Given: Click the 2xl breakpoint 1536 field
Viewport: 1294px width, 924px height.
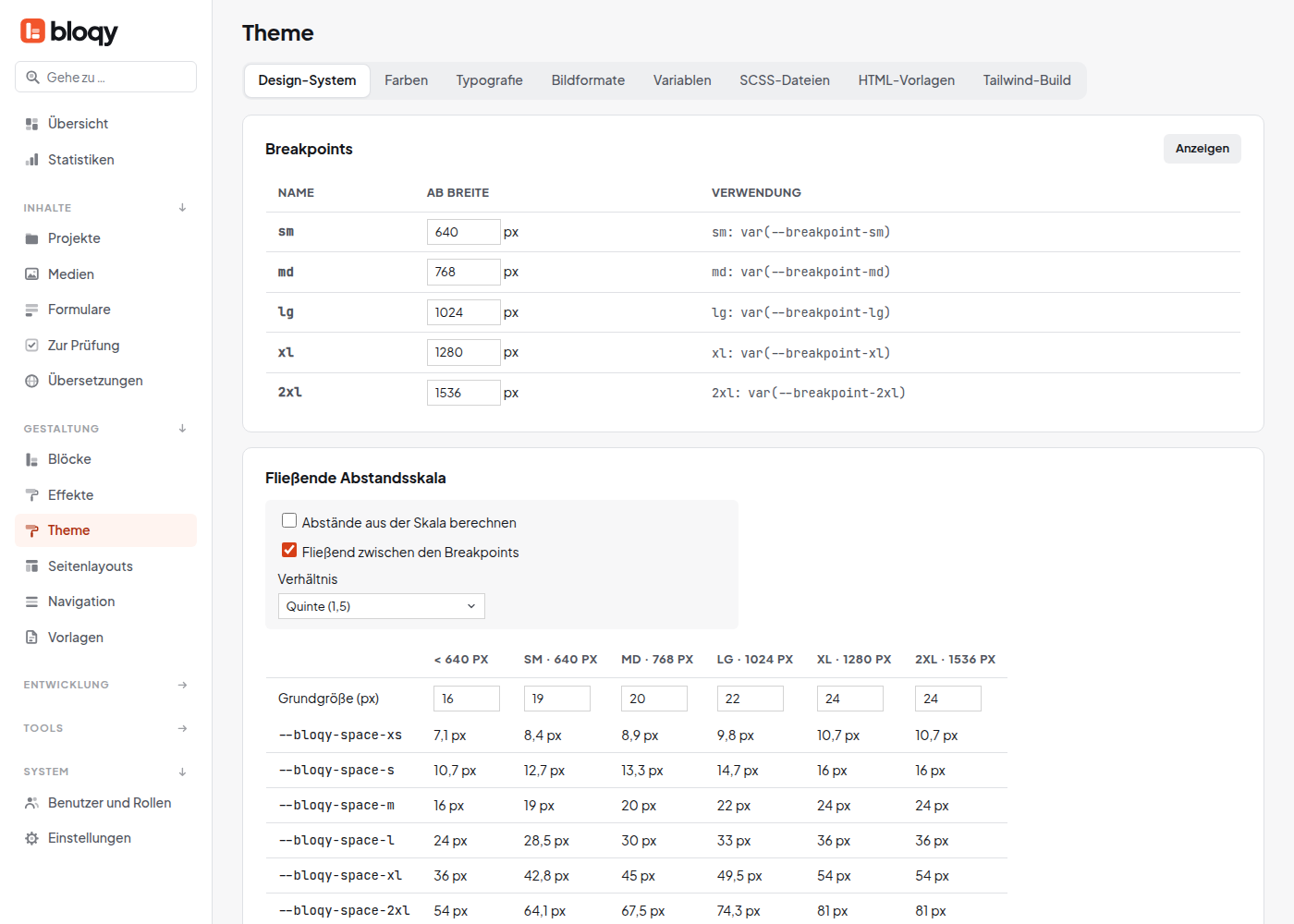Looking at the screenshot, I should click(464, 393).
